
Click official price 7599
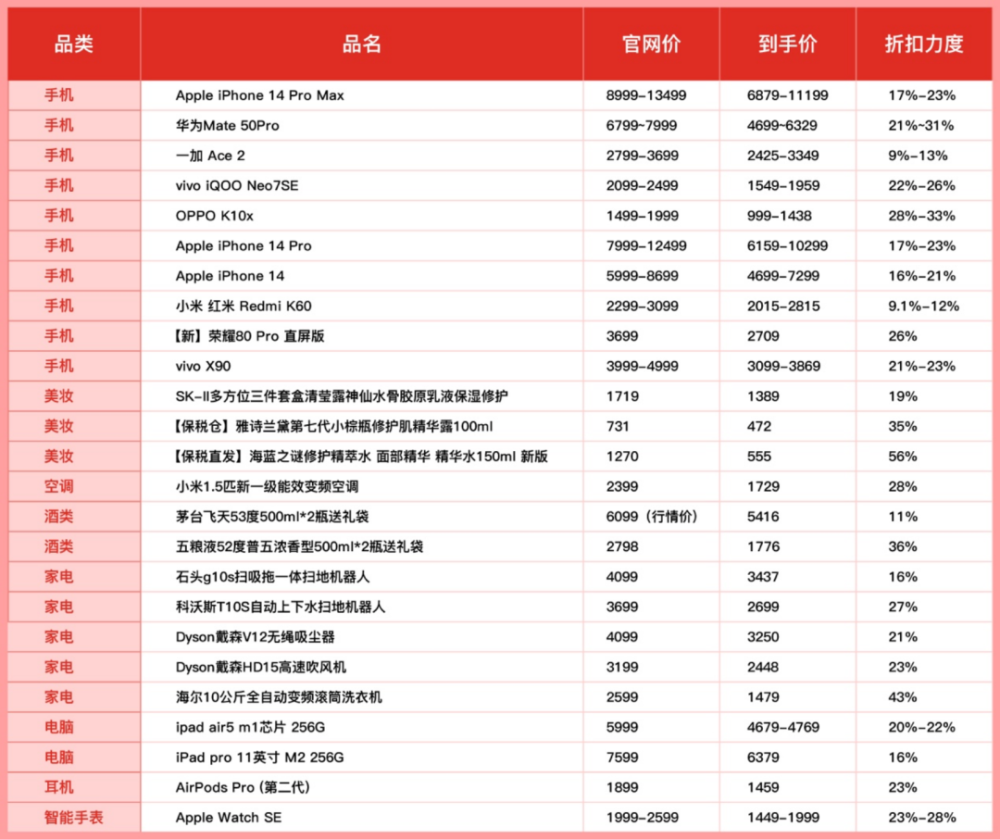coord(622,757)
